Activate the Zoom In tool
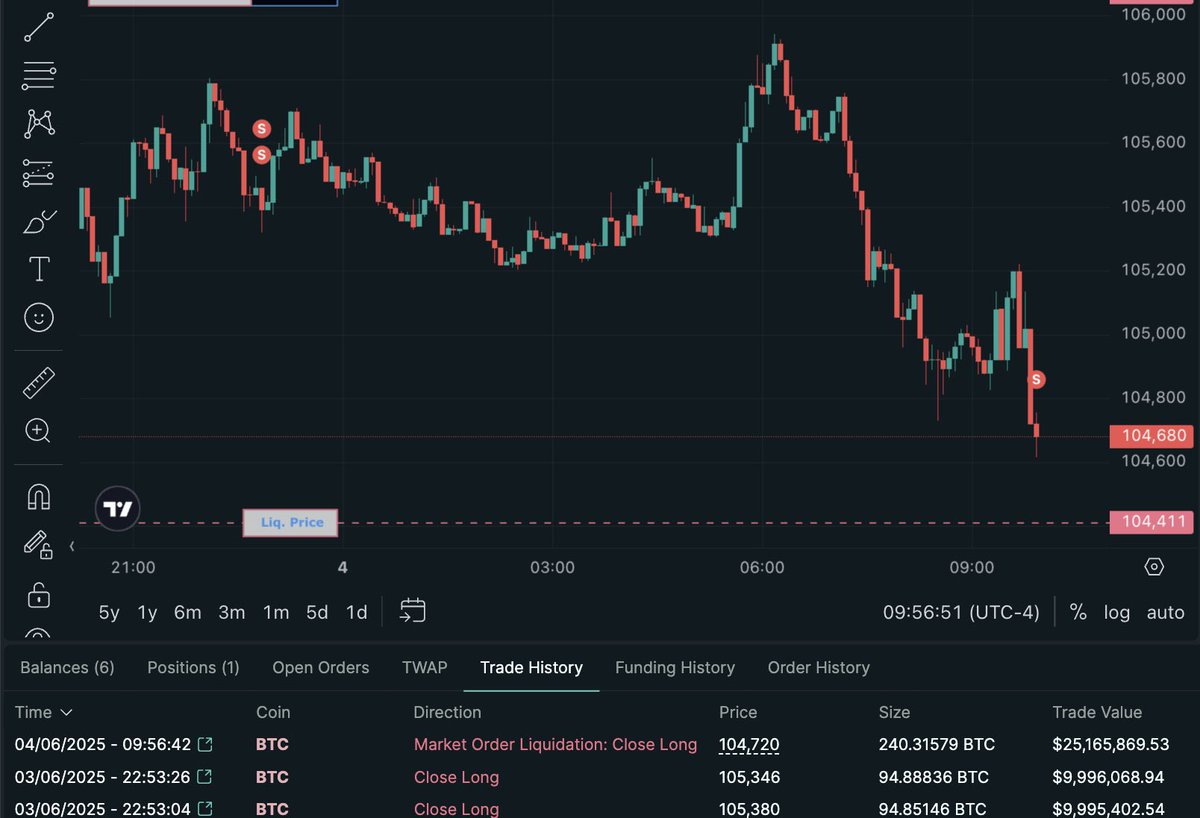 click(38, 430)
